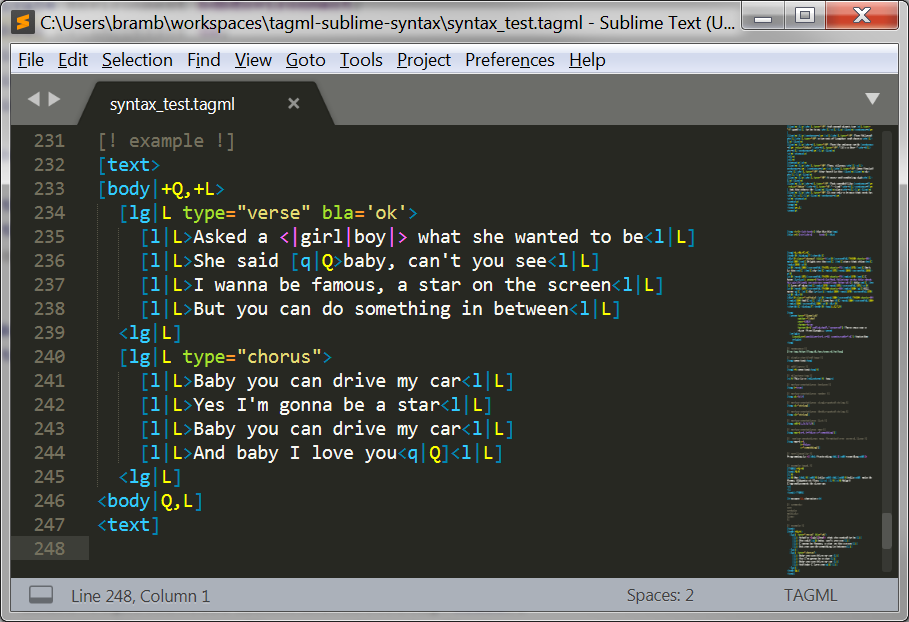Click line number 248 in gutter

tap(49, 548)
